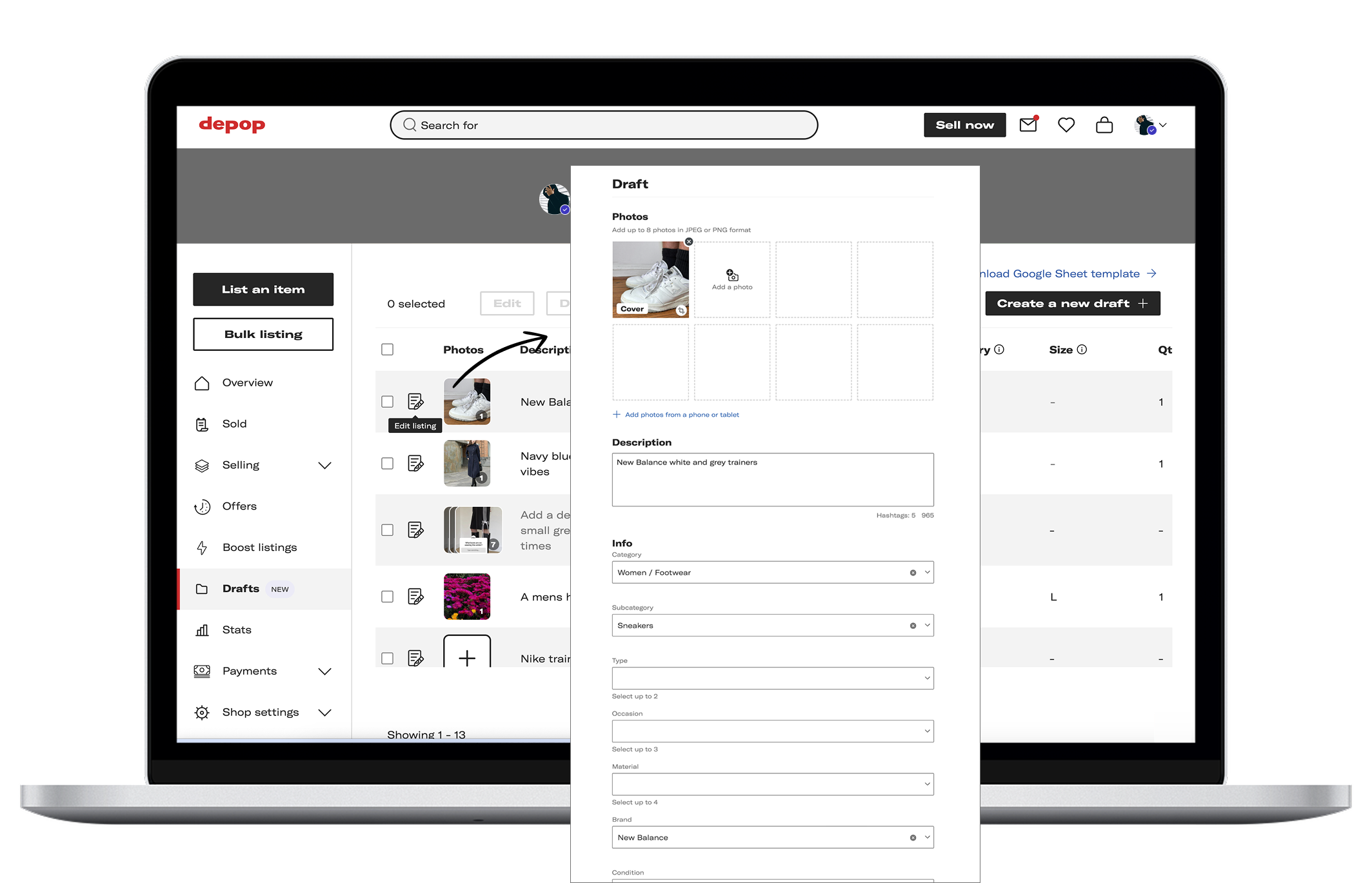Click Add photos from a phone or tablet link

point(681,415)
